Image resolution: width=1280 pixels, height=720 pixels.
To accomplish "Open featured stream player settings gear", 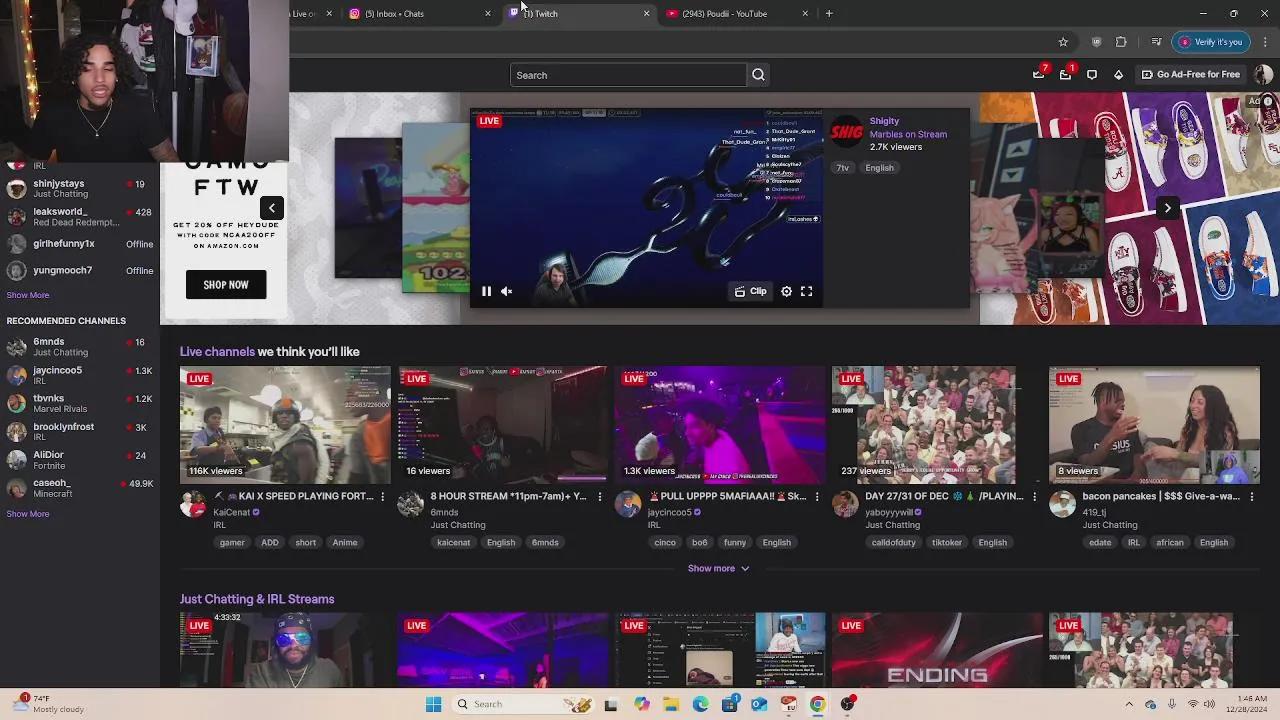I will 787,292.
